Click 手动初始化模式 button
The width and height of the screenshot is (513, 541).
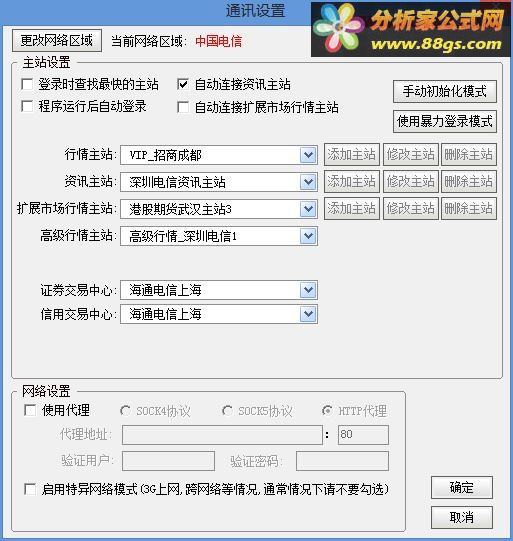pyautogui.click(x=445, y=91)
